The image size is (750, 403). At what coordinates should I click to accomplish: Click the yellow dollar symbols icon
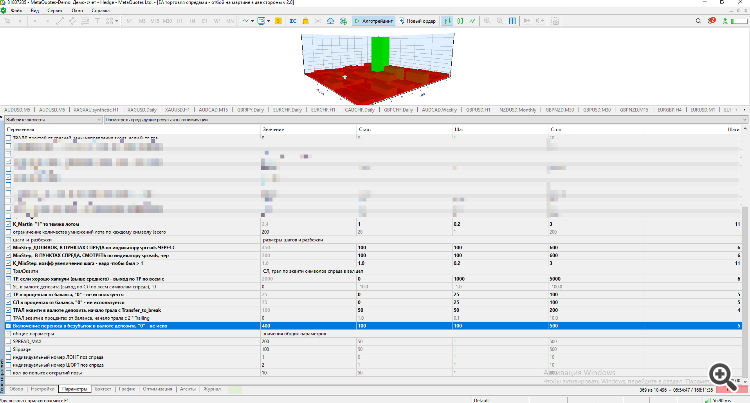278,21
